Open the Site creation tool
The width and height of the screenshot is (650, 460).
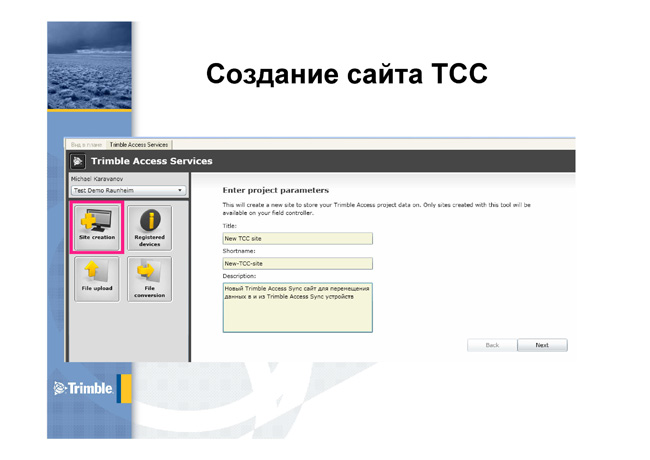(97, 228)
